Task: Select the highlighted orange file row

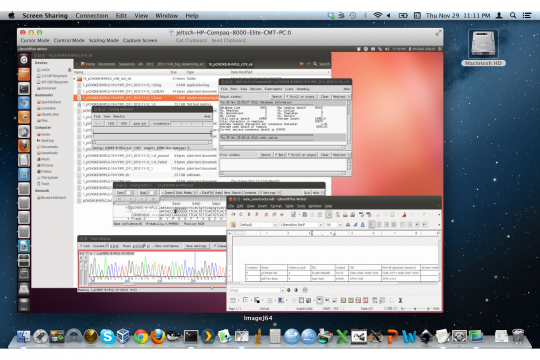Action: [146, 98]
